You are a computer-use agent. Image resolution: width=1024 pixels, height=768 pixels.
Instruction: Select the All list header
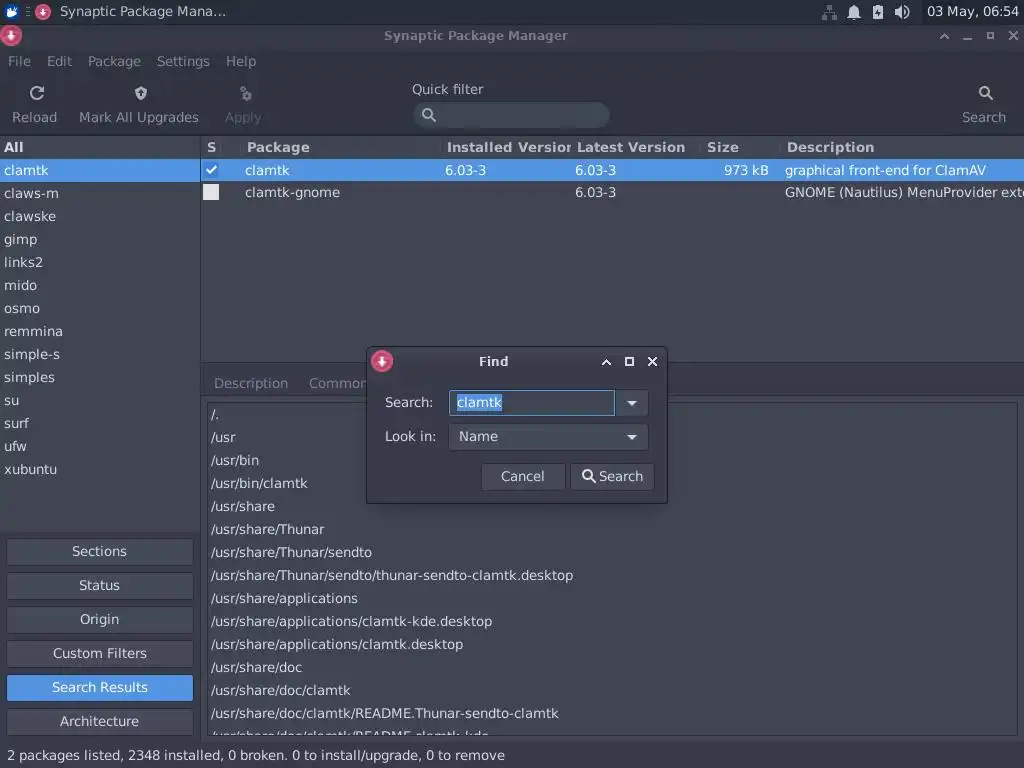pyautogui.click(x=100, y=148)
